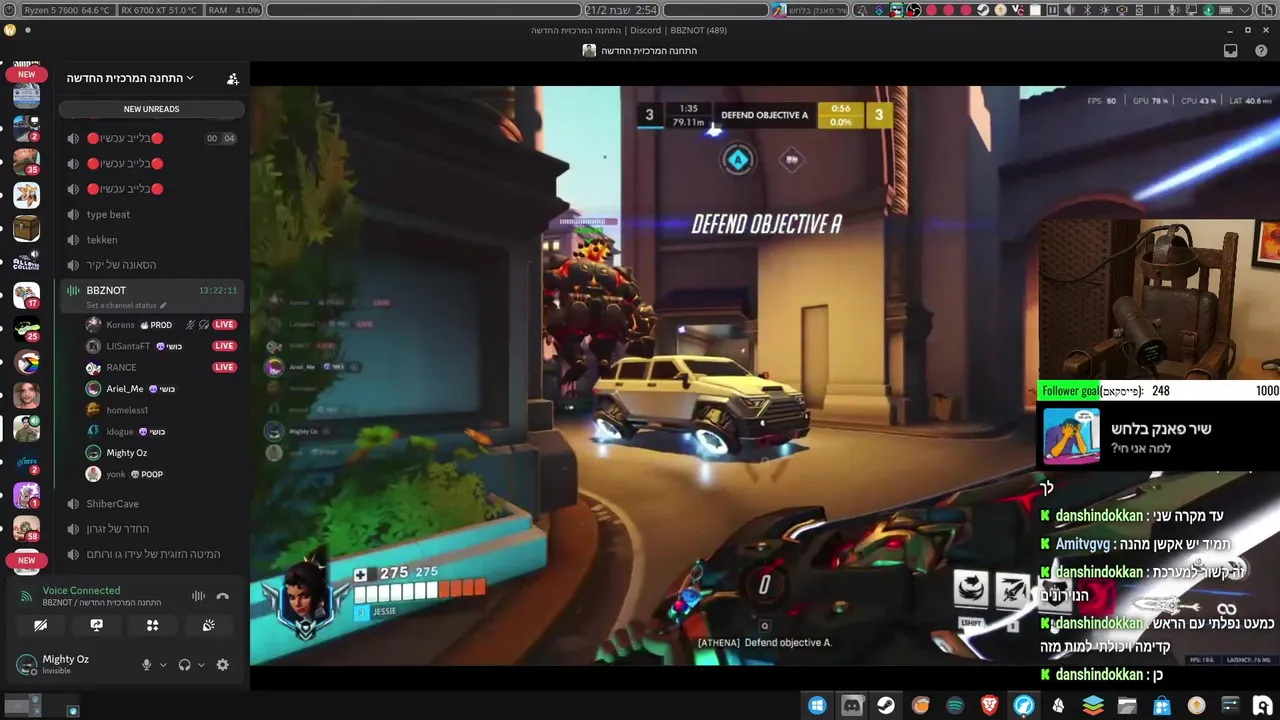Click now-playing song widget top bar

[809, 10]
